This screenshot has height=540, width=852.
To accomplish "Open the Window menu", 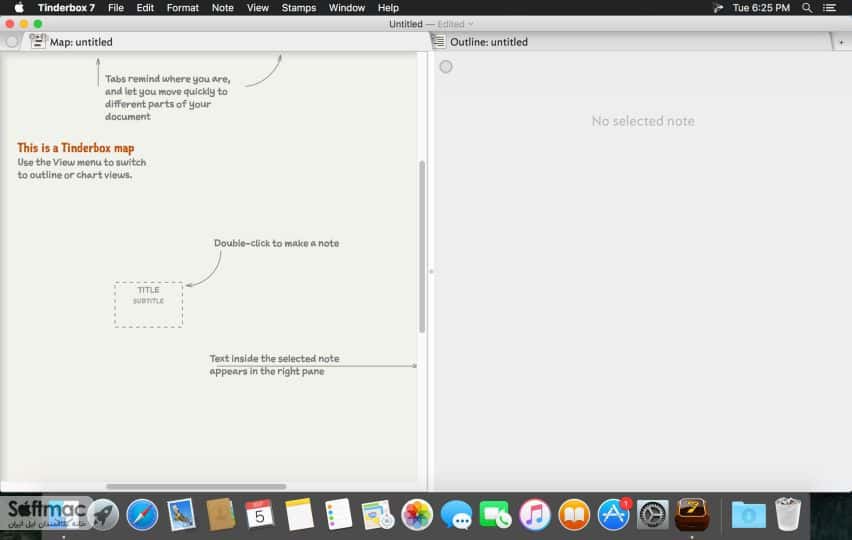I will (347, 8).
